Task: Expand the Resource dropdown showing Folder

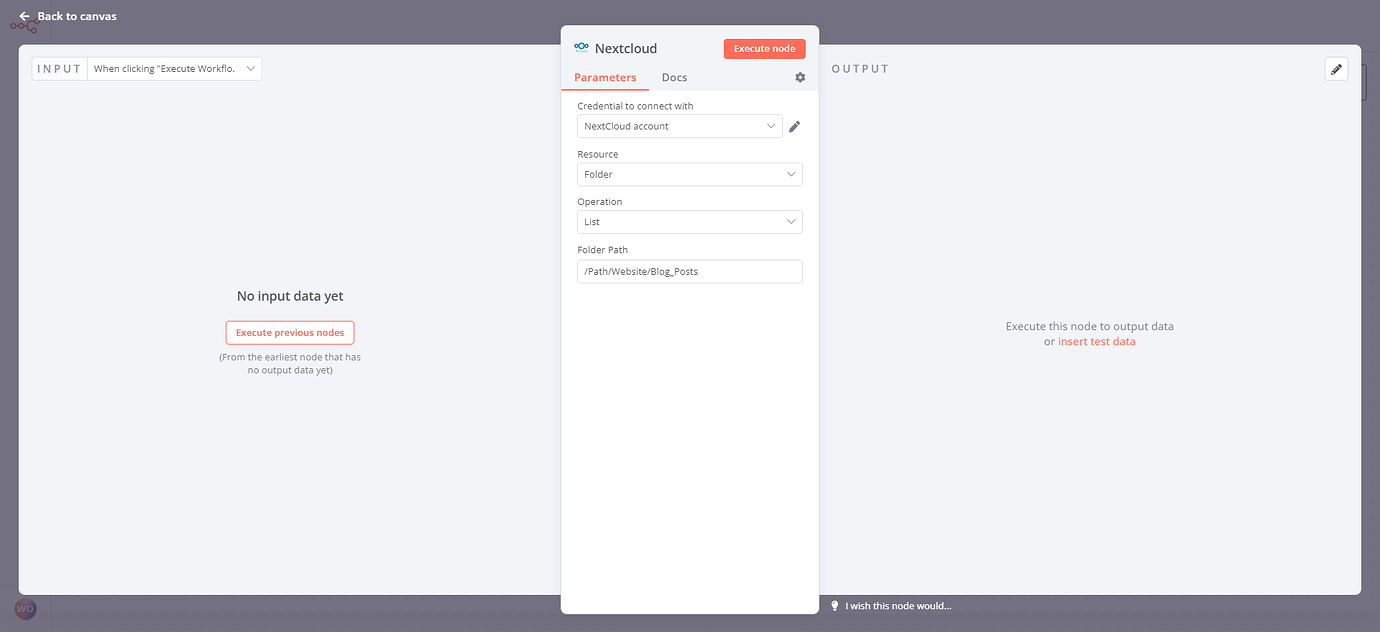Action: [x=689, y=175]
